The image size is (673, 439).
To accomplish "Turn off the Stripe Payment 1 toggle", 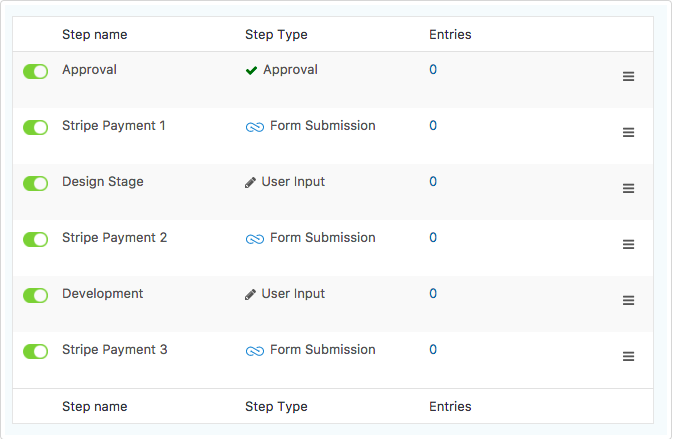I will click(x=36, y=127).
